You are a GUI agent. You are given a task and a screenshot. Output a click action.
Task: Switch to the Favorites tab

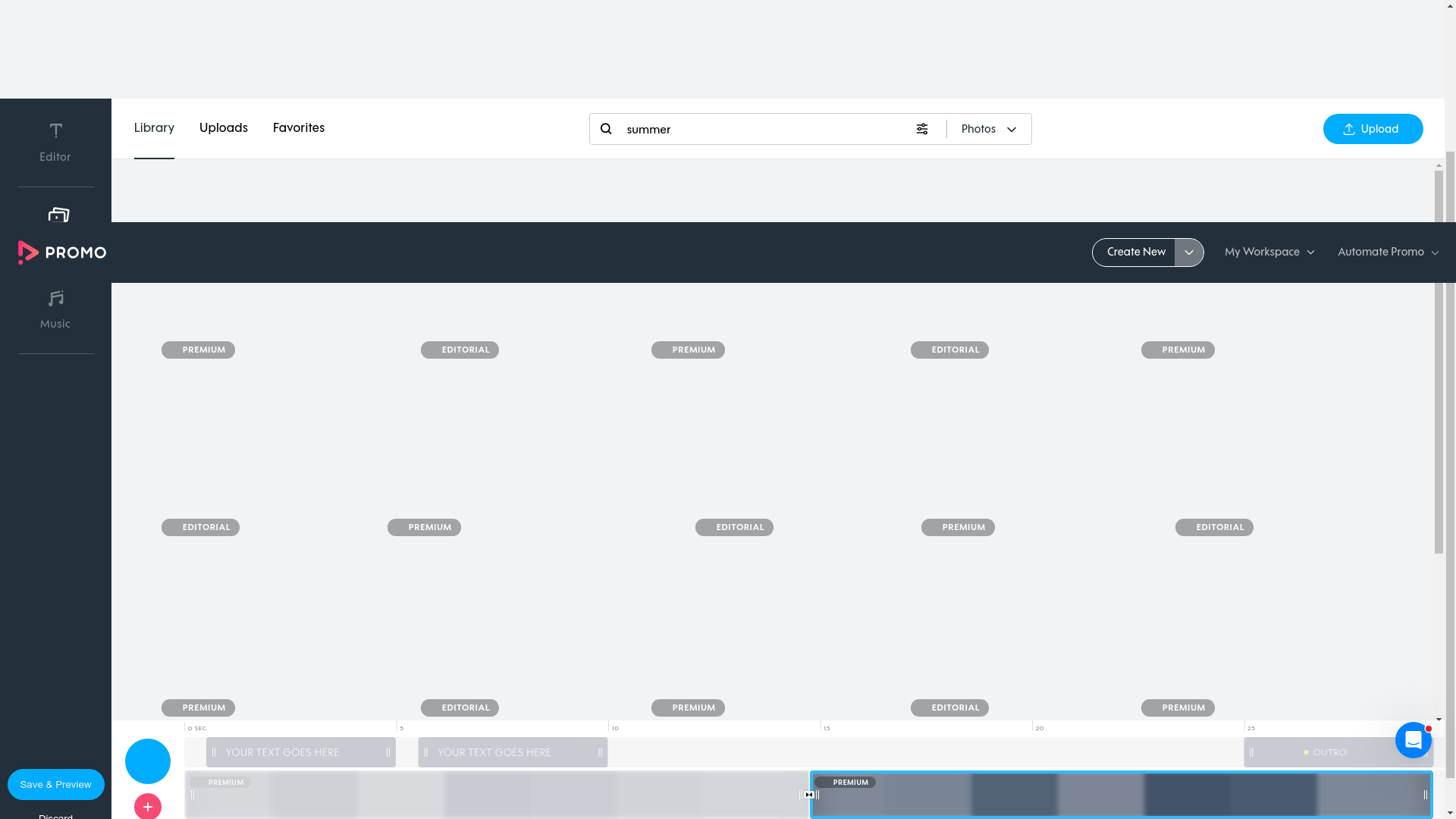pyautogui.click(x=299, y=128)
